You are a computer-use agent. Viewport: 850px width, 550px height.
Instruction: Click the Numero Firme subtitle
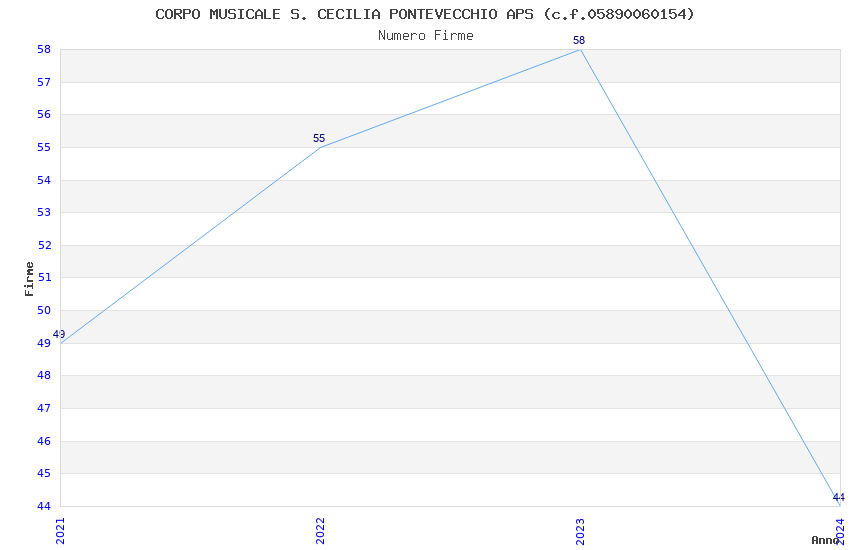click(425, 36)
